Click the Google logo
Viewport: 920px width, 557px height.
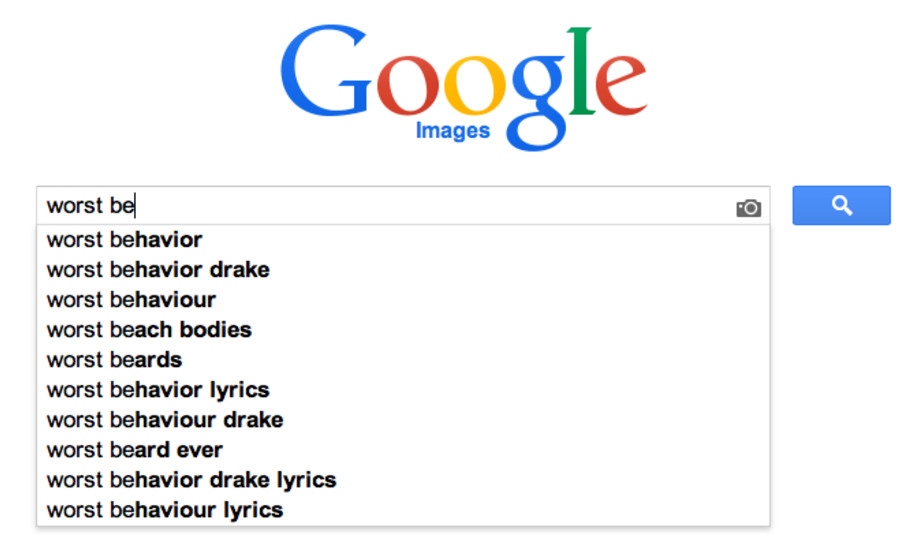click(464, 87)
